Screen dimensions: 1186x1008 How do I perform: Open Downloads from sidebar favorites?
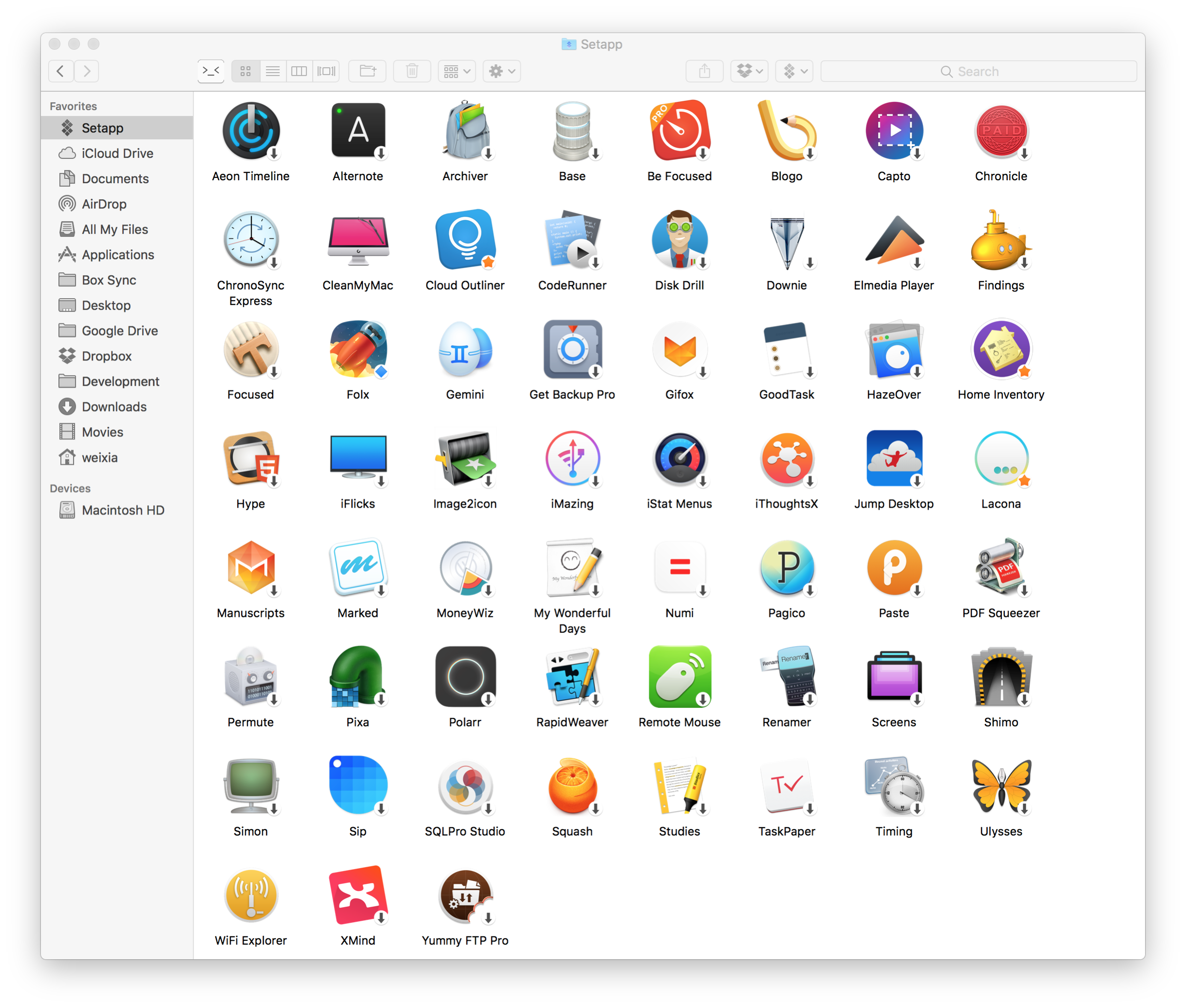(x=113, y=407)
